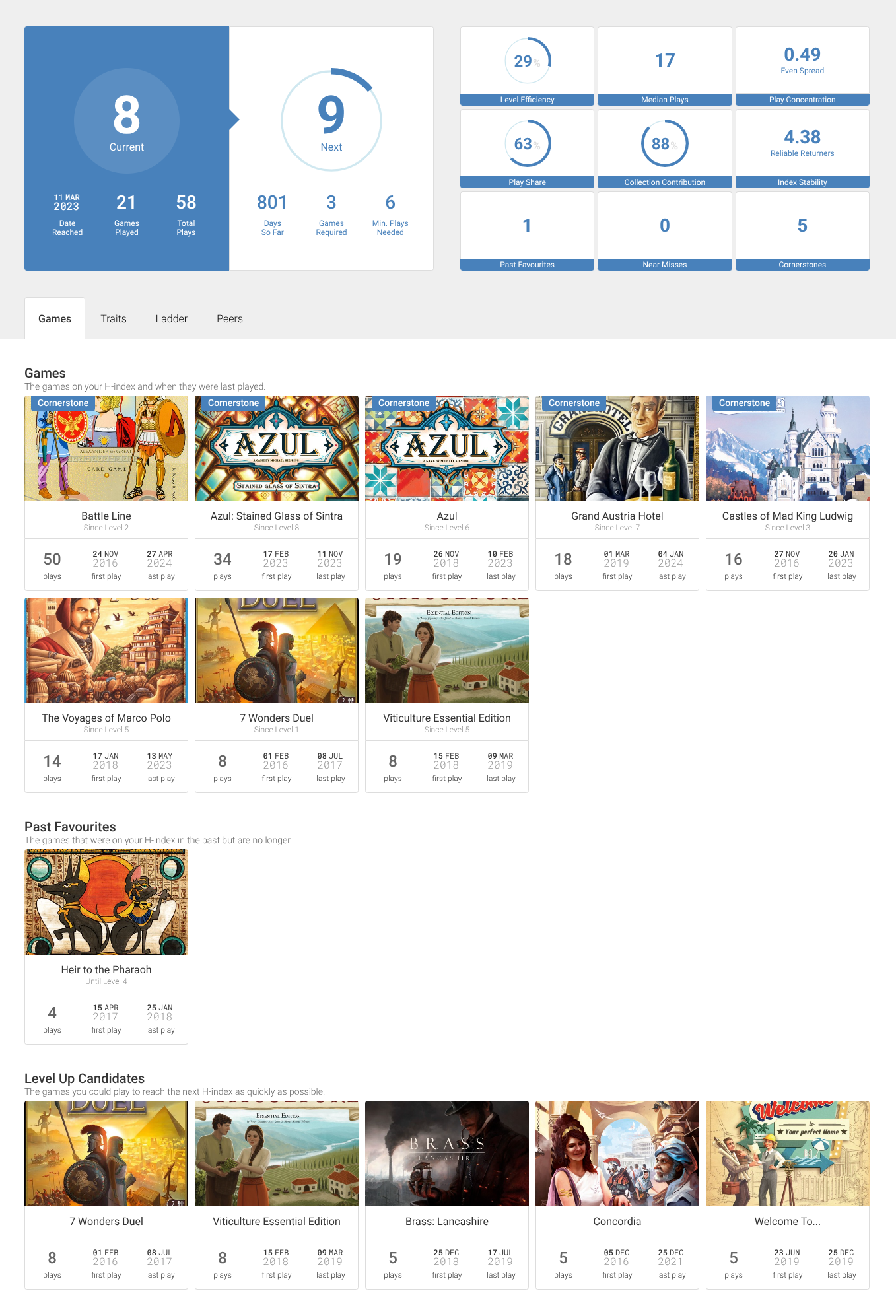
Task: Select the Welcome To... cover image
Action: 788,1154
